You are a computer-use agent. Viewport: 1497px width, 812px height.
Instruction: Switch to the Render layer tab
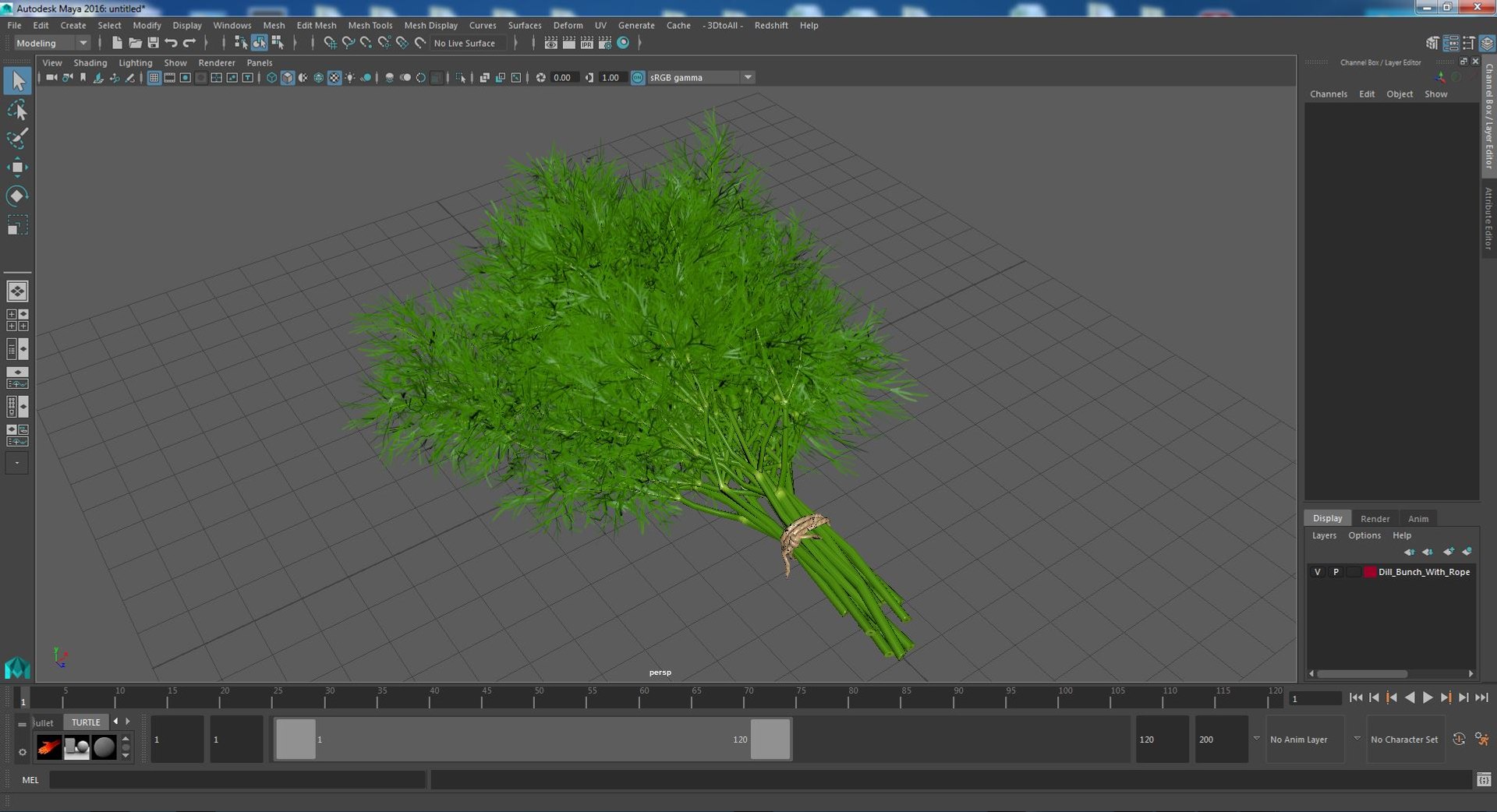pyautogui.click(x=1375, y=518)
